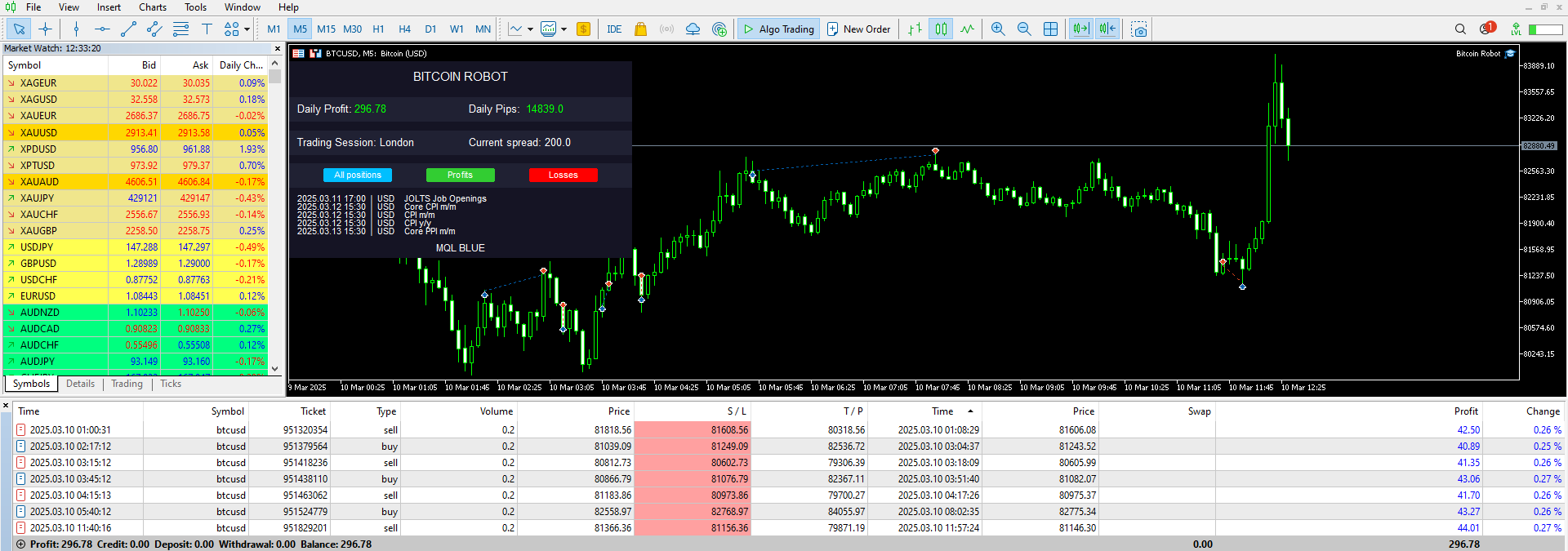Screen dimensions: 1568x551
Task: Take a chart screenshot with camera icon
Action: tap(1139, 29)
